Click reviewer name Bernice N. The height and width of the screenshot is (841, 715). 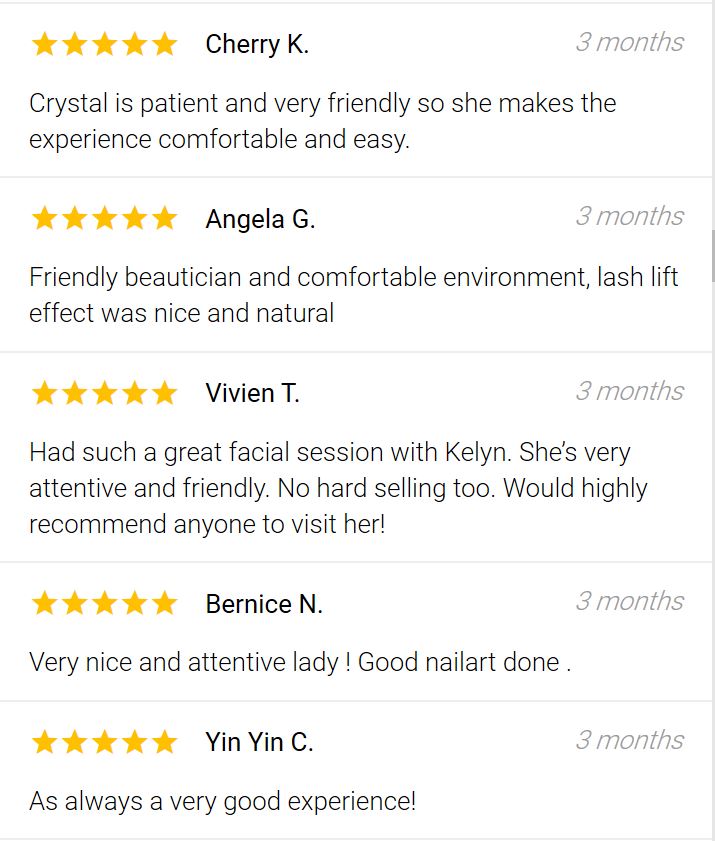pos(264,604)
